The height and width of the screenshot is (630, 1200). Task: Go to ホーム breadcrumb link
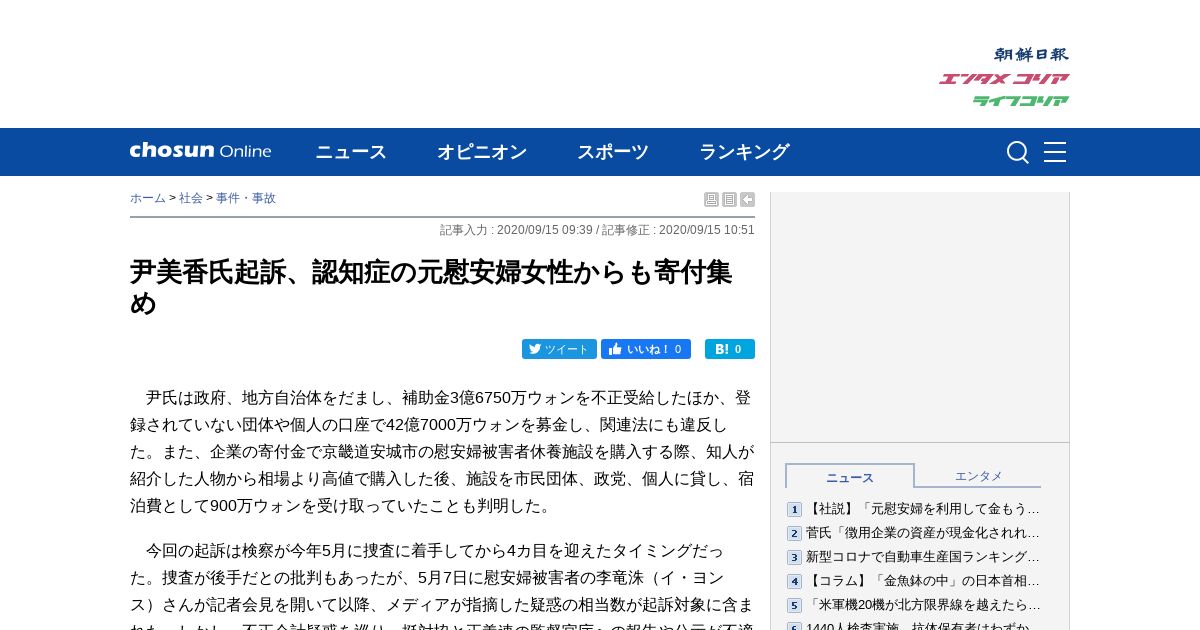coord(148,198)
